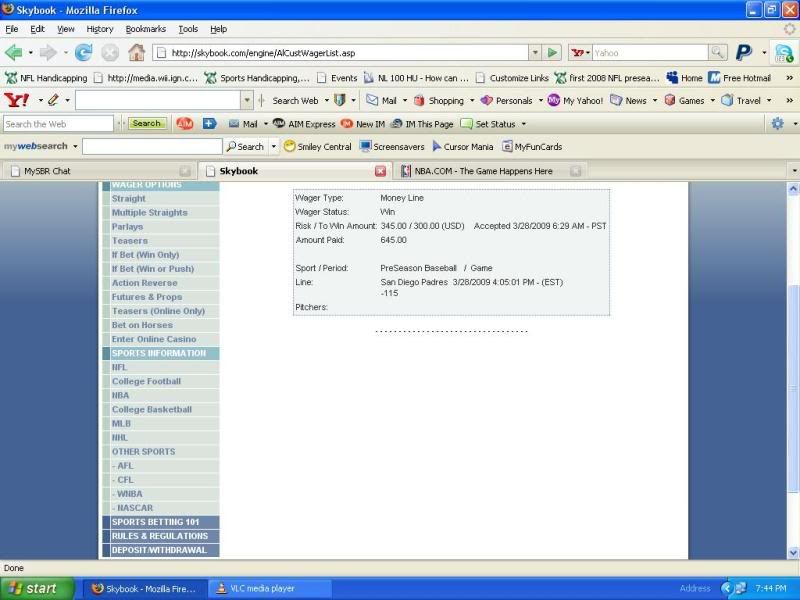This screenshot has height=600, width=800.
Task: Start a New IM from AIM toolbar
Action: pos(363,124)
